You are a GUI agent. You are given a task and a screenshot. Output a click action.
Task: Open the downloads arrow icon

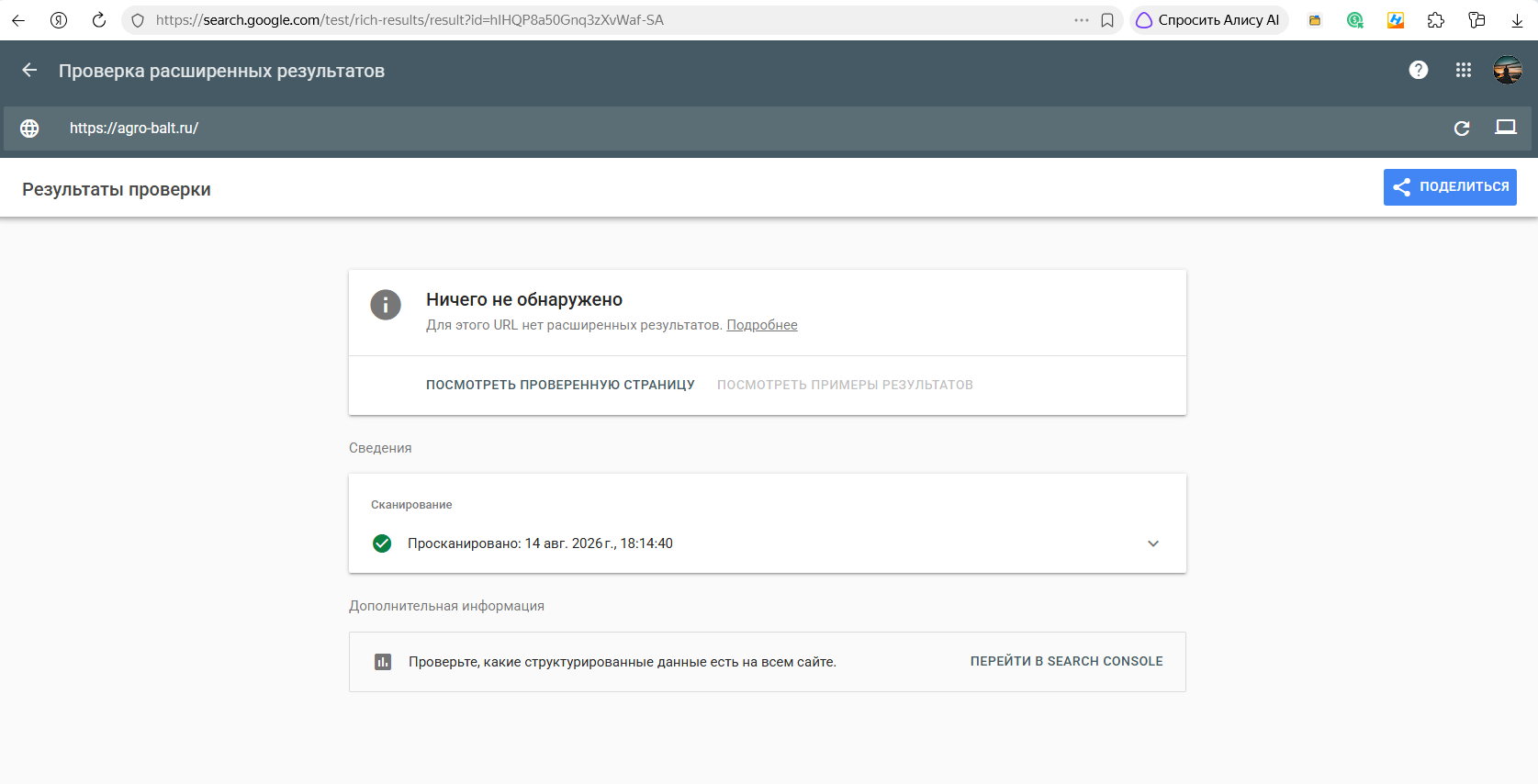[1517, 20]
